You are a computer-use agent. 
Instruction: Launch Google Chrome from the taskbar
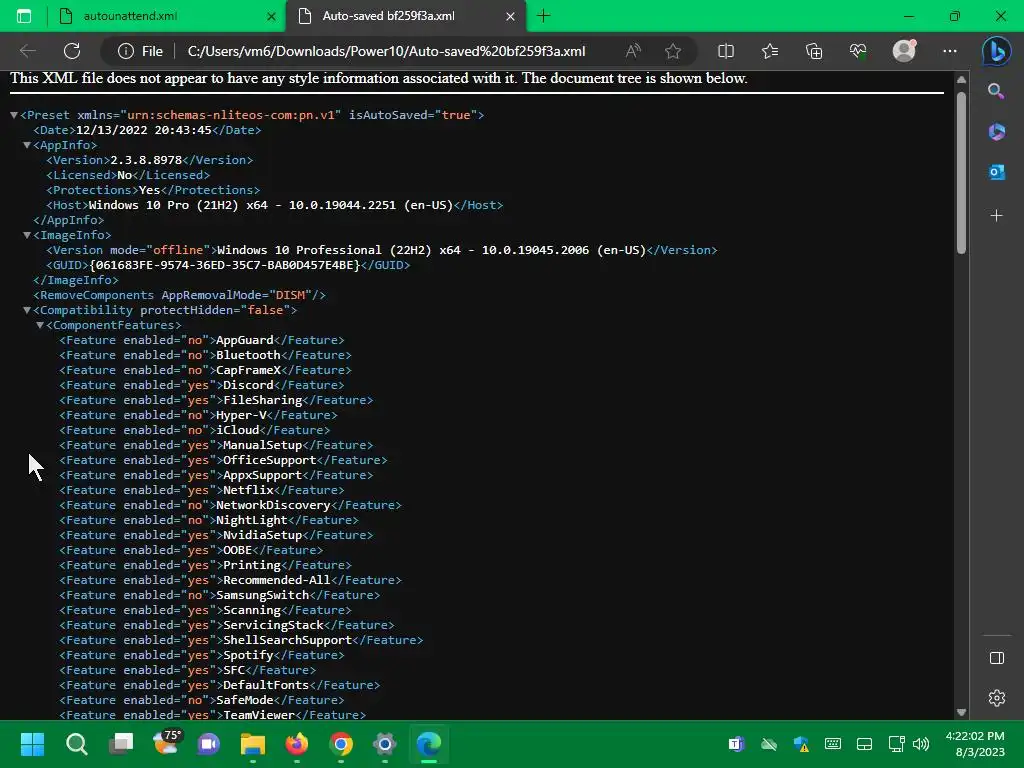point(341,744)
